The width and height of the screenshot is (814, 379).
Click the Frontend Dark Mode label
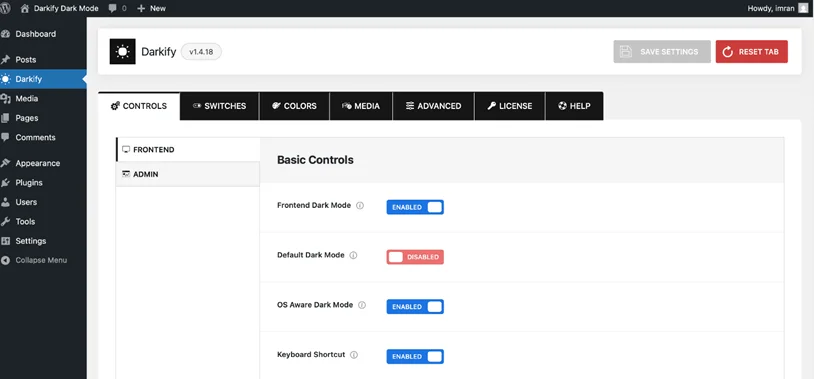(314, 206)
